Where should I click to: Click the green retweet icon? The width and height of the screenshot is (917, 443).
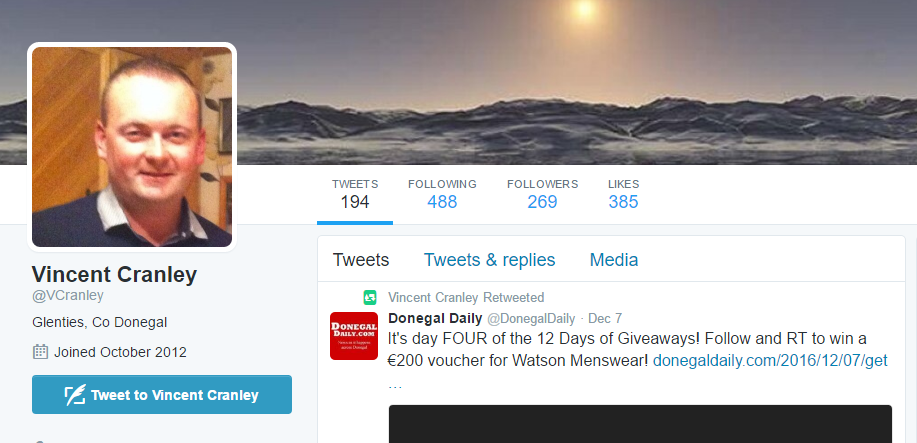pos(370,297)
